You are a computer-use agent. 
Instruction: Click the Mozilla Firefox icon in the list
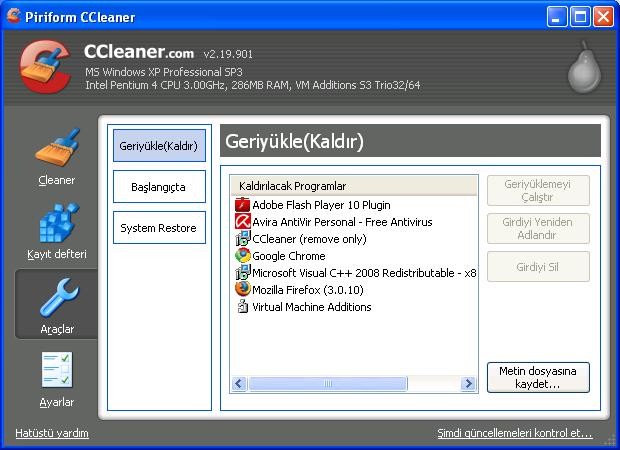pos(242,289)
